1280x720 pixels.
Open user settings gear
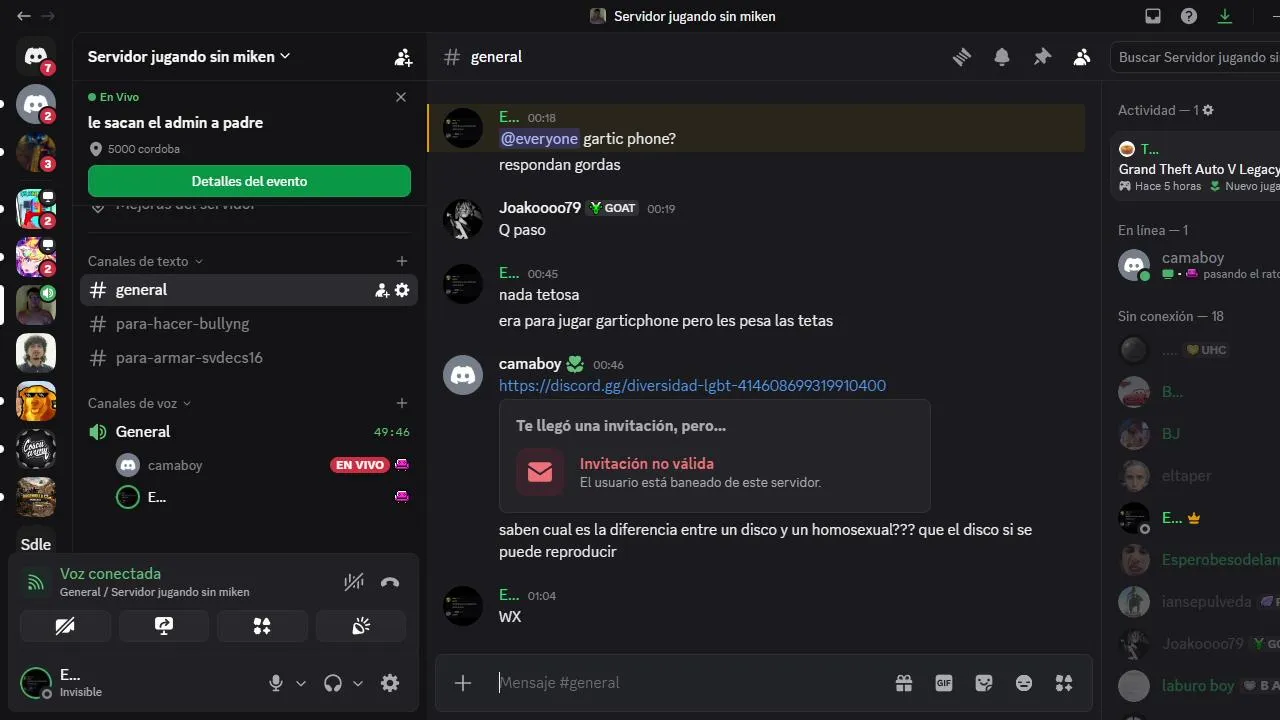pyautogui.click(x=390, y=683)
